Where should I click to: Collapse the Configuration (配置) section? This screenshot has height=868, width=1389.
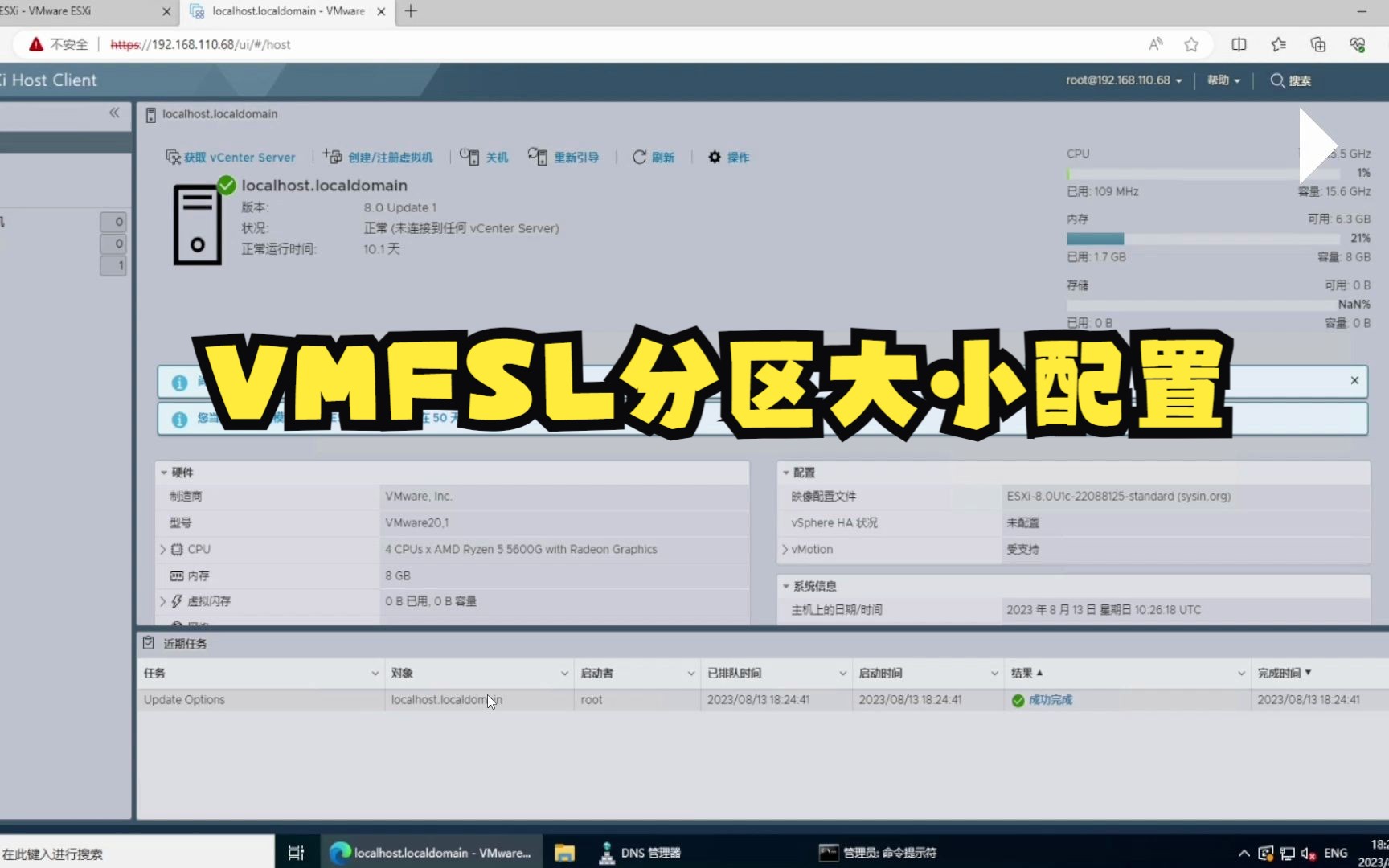point(786,473)
